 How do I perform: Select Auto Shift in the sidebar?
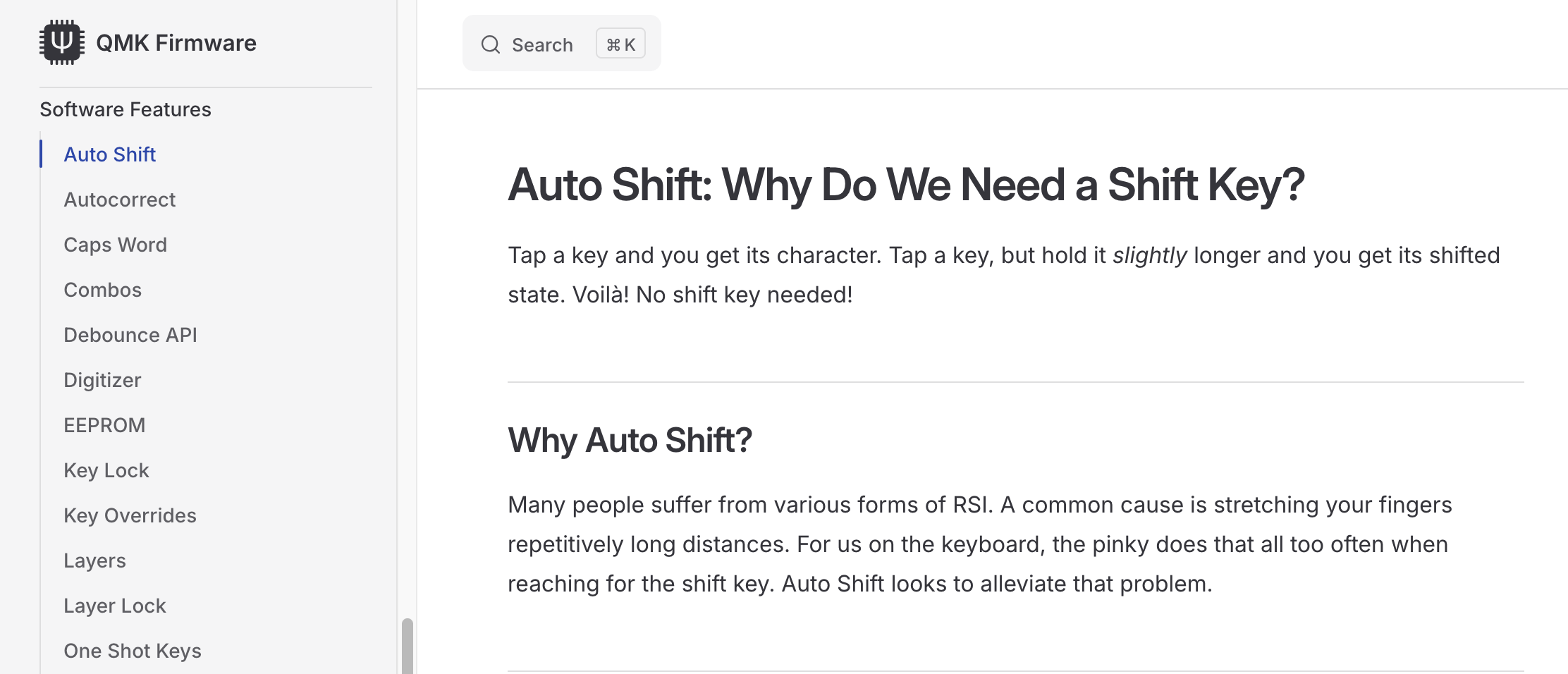pos(109,154)
